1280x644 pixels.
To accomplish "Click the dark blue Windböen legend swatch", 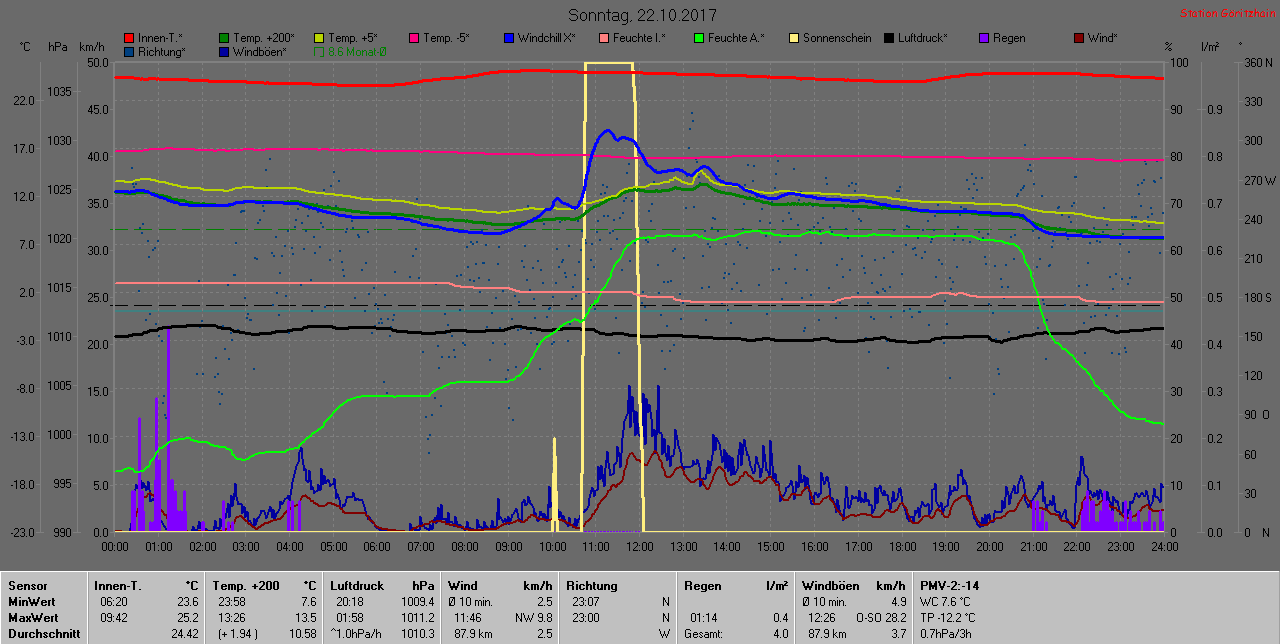I will click(224, 51).
